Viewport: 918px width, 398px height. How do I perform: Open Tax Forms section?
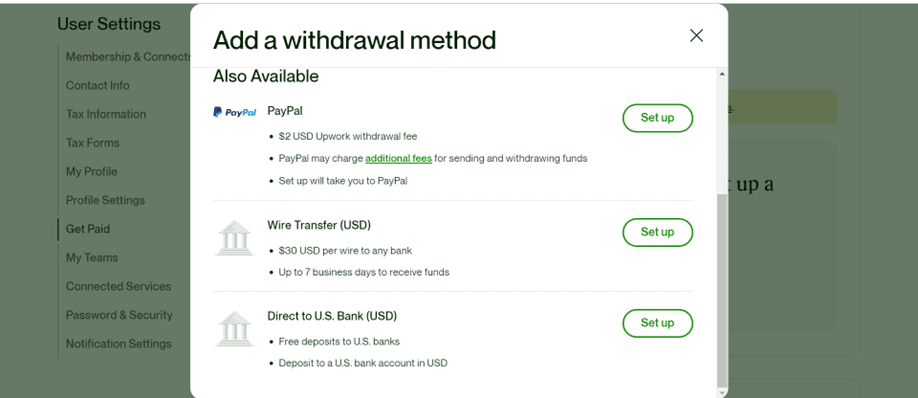(93, 143)
